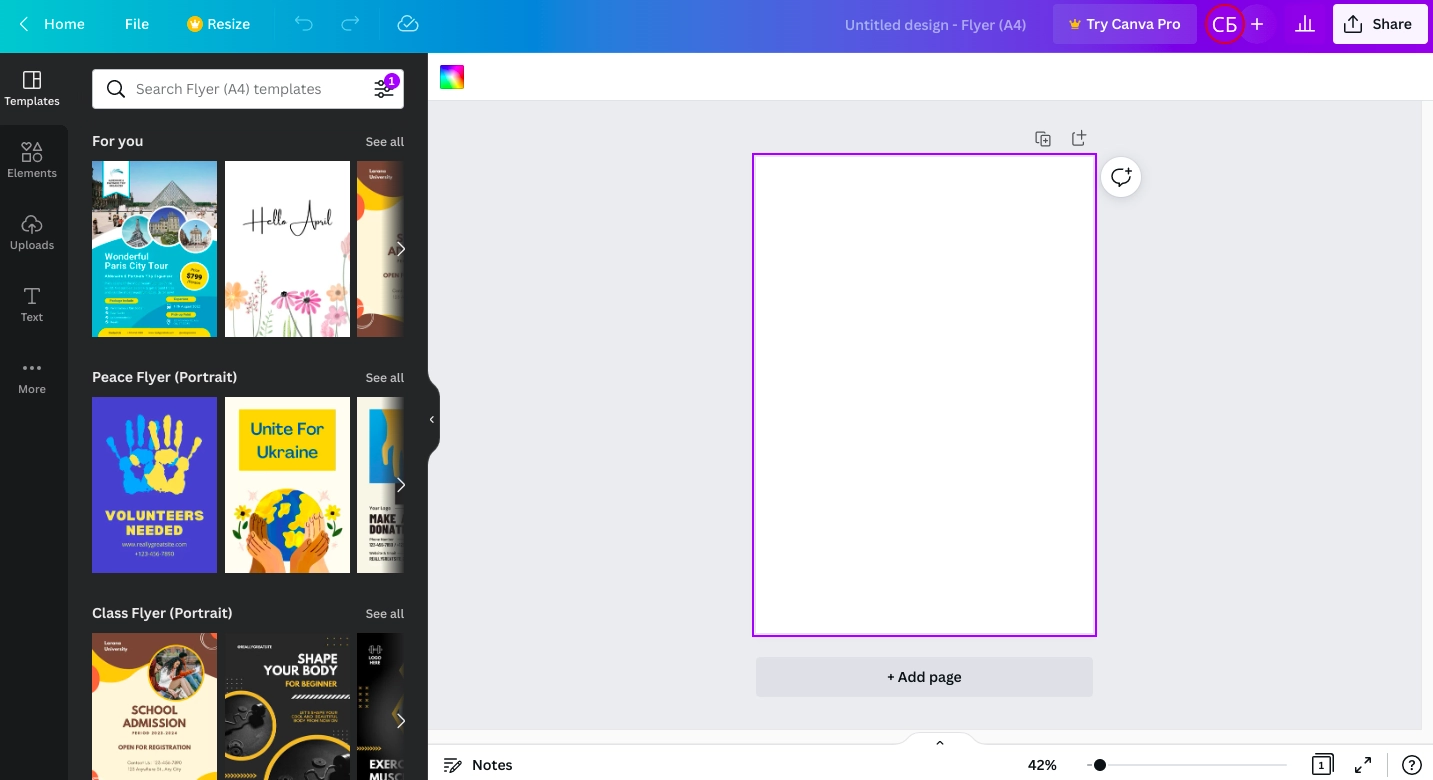The height and width of the screenshot is (780, 1433).
Task: Open the page manager showing page 1
Action: point(1322,765)
